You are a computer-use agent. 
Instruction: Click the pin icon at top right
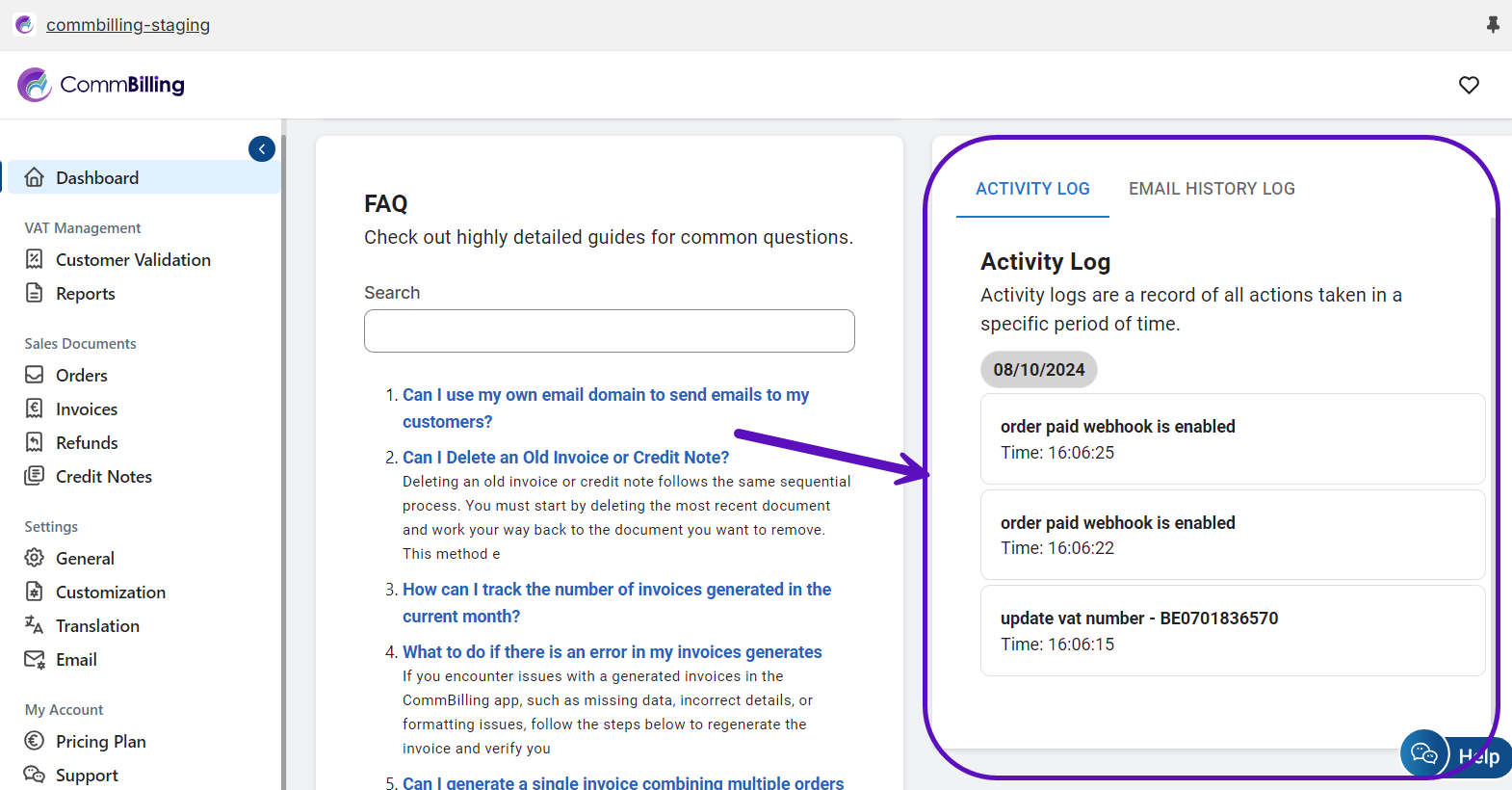[x=1493, y=25]
